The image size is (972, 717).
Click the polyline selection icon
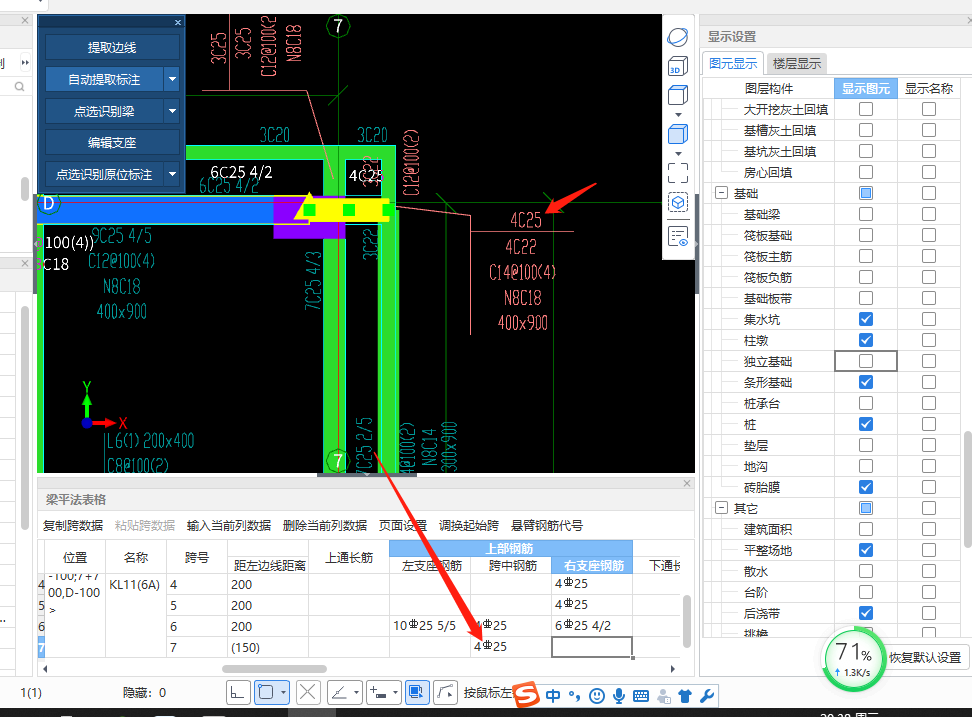446,692
